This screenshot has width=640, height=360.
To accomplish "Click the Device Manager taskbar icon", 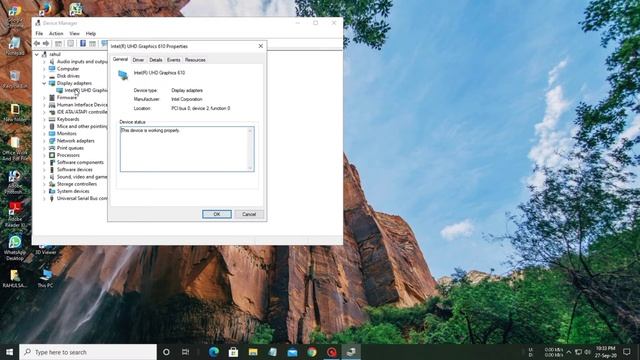I will point(351,352).
